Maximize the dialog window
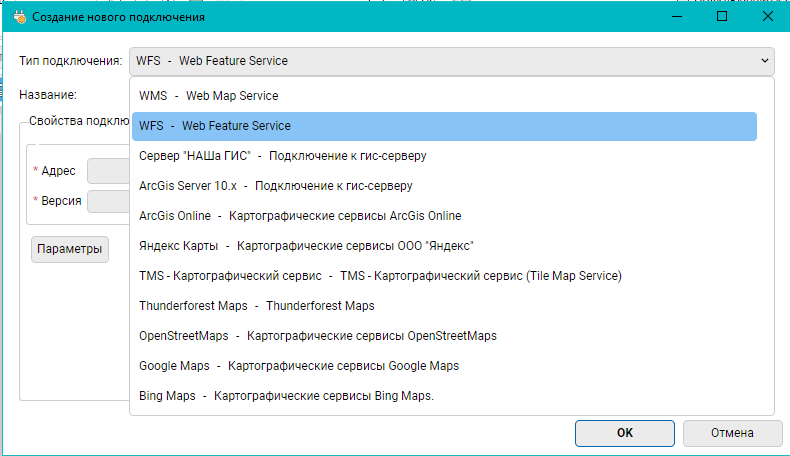 (x=721, y=17)
